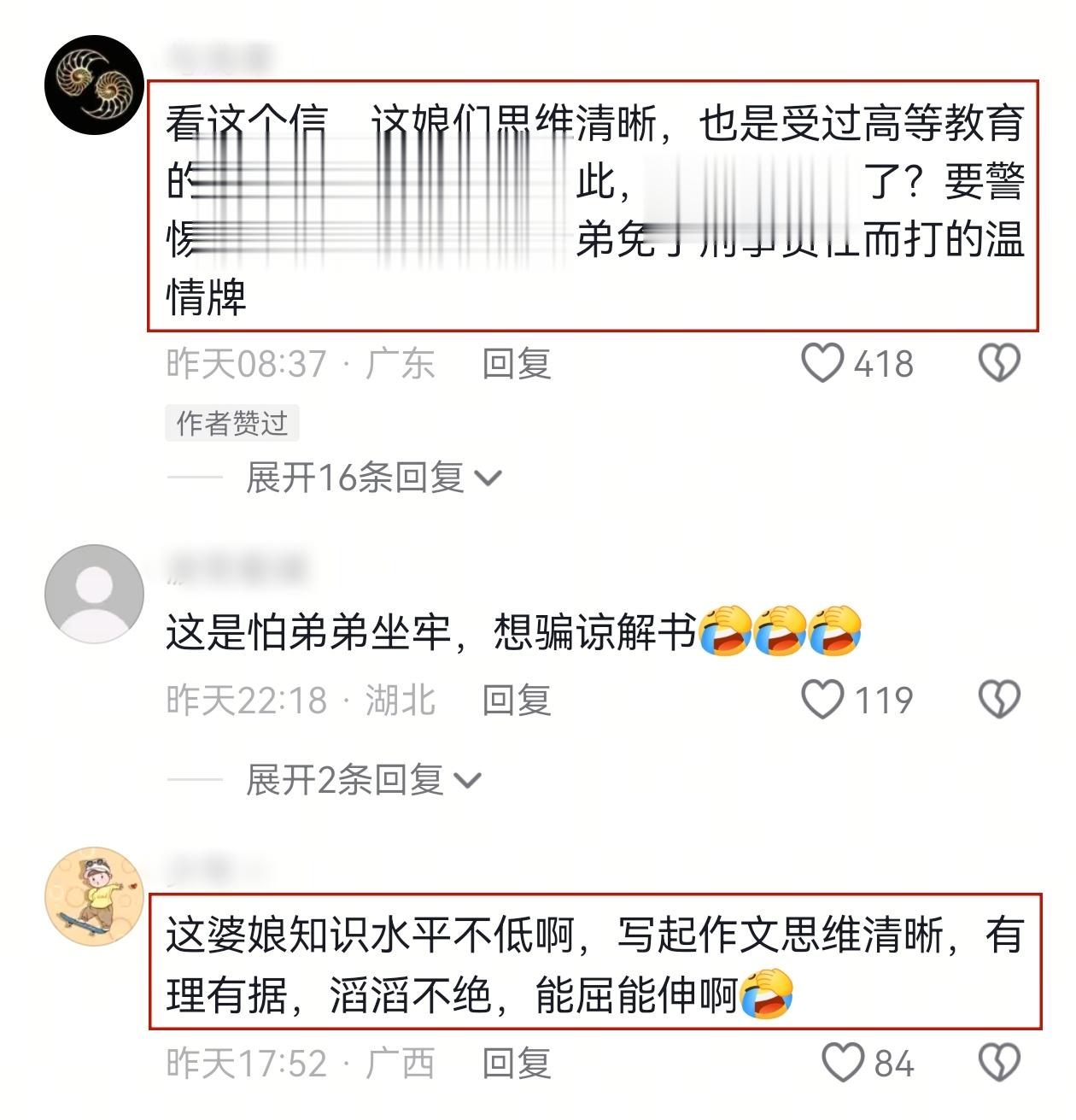Viewport: 1076px width, 1120px height.
Task: Open the skateboard cartoon avatar profile
Action: [x=94, y=896]
